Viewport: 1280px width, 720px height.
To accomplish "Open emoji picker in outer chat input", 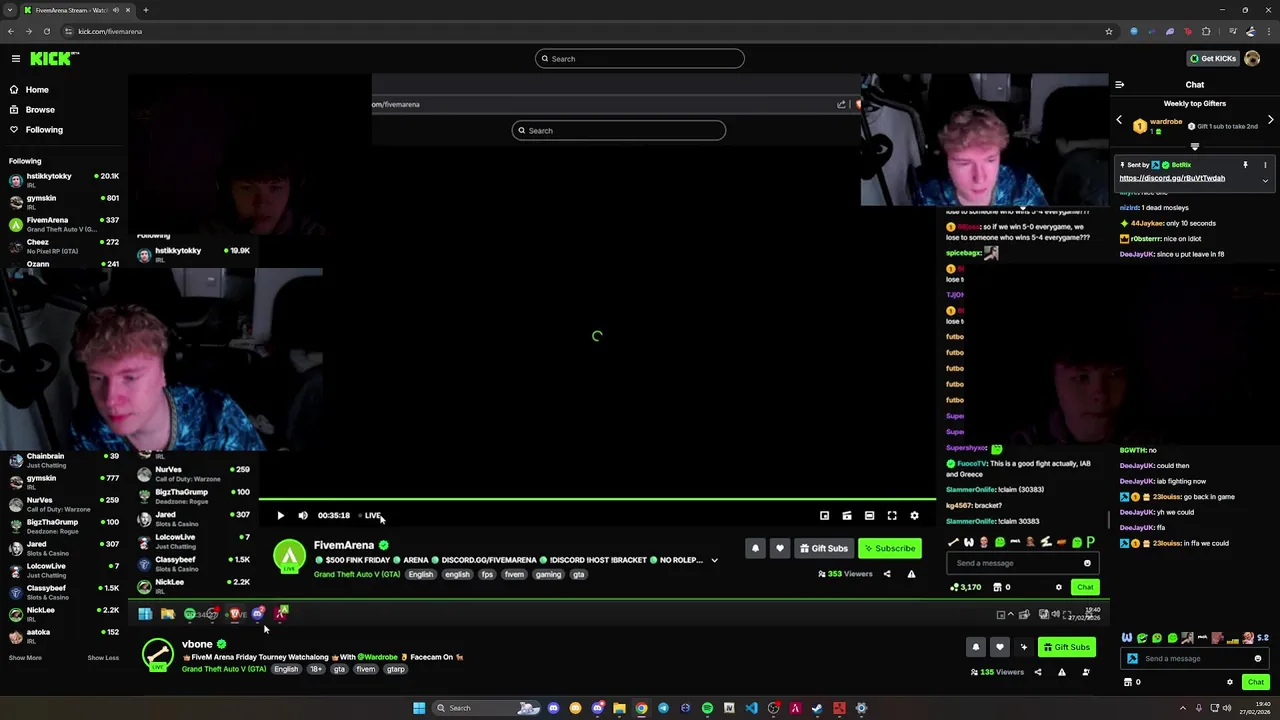I will coord(1258,659).
